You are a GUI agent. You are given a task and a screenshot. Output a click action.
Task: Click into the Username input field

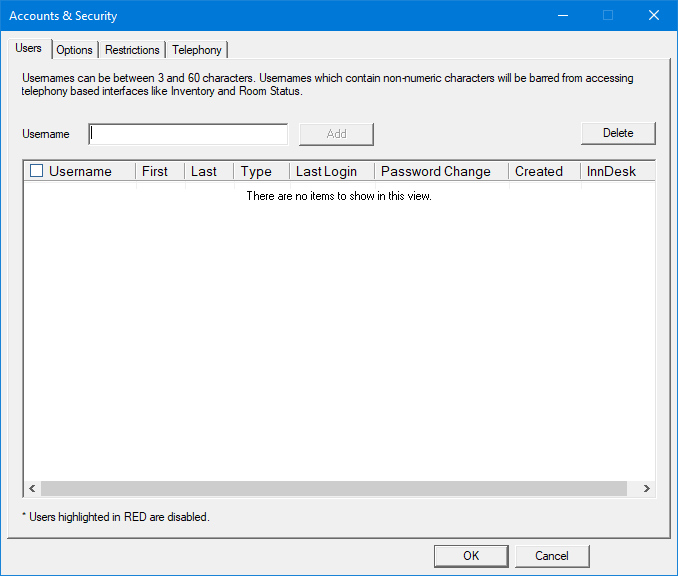coord(188,134)
